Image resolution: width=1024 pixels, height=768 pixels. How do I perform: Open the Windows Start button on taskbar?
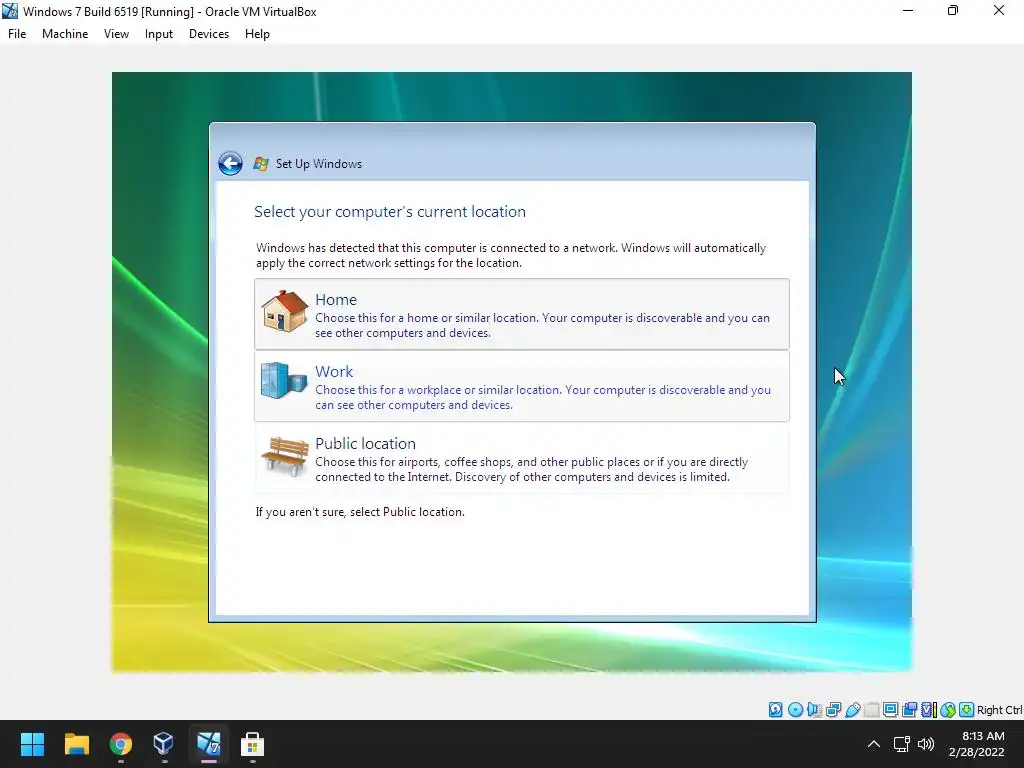(x=32, y=744)
